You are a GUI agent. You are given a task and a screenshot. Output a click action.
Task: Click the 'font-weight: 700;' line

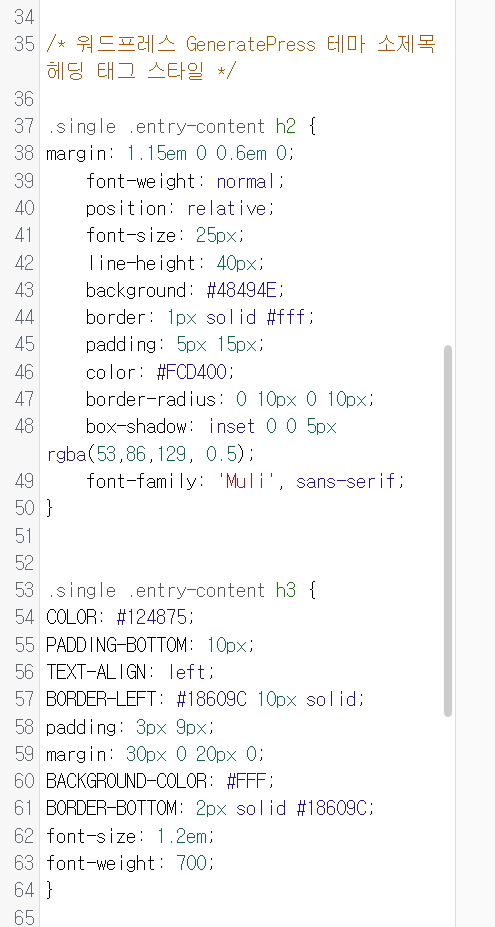tap(131, 863)
